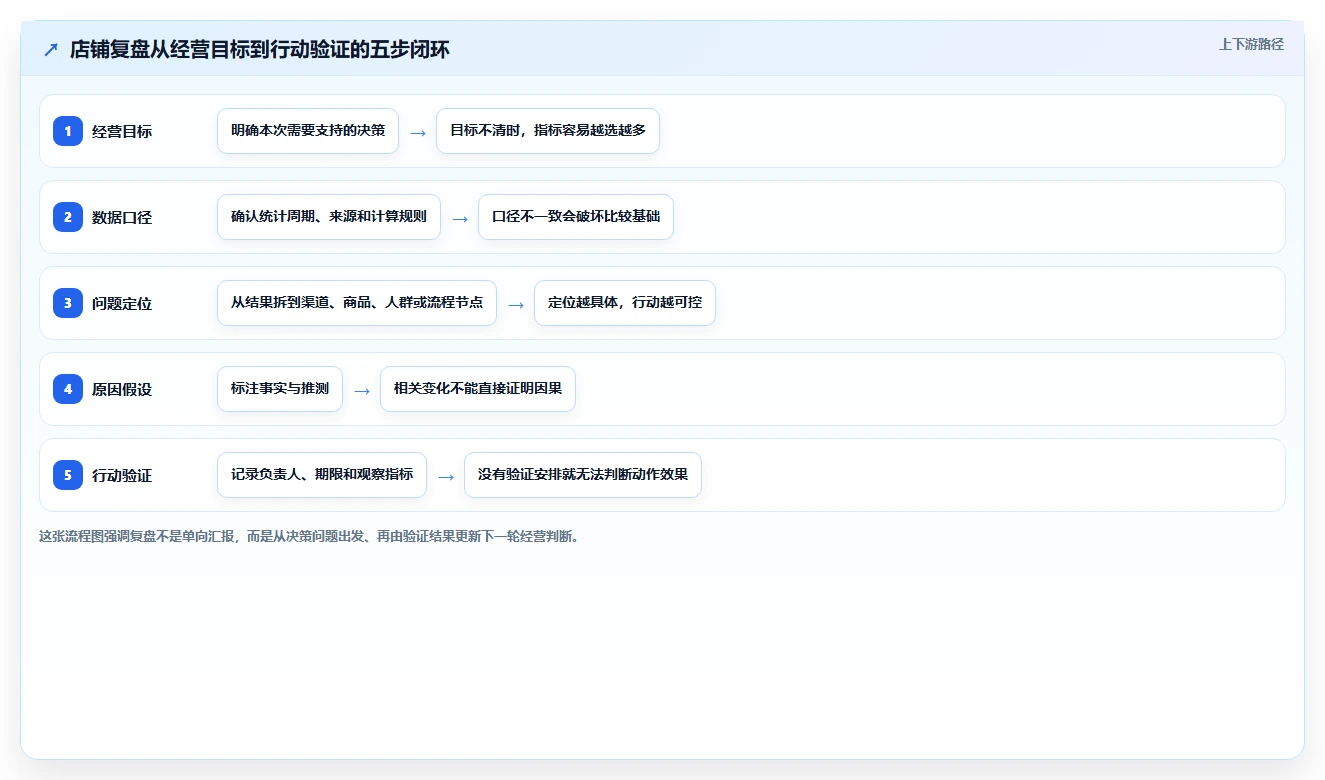Image resolution: width=1325 pixels, height=780 pixels.
Task: Click the step number 1 badge
Action: click(x=68, y=130)
